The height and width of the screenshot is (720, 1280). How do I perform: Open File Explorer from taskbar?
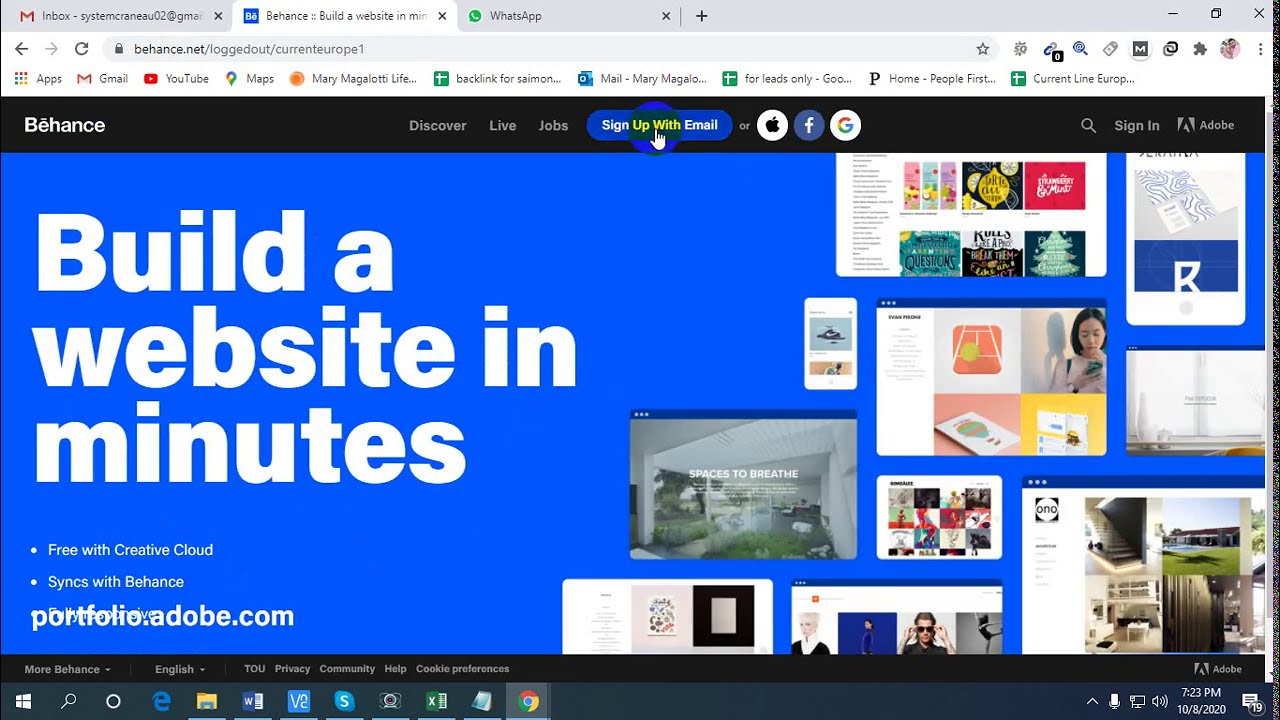(207, 702)
